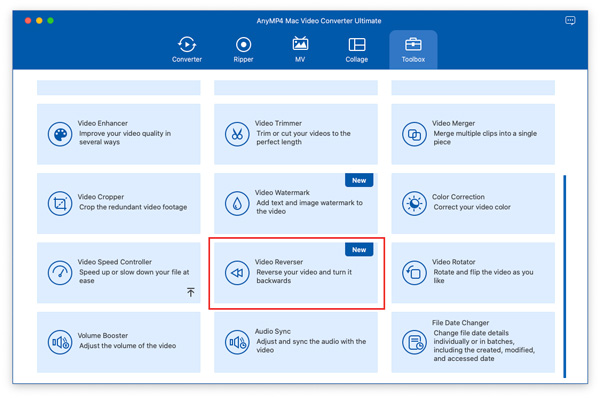The width and height of the screenshot is (600, 398).
Task: Open the Video Rotator icon
Action: [414, 273]
